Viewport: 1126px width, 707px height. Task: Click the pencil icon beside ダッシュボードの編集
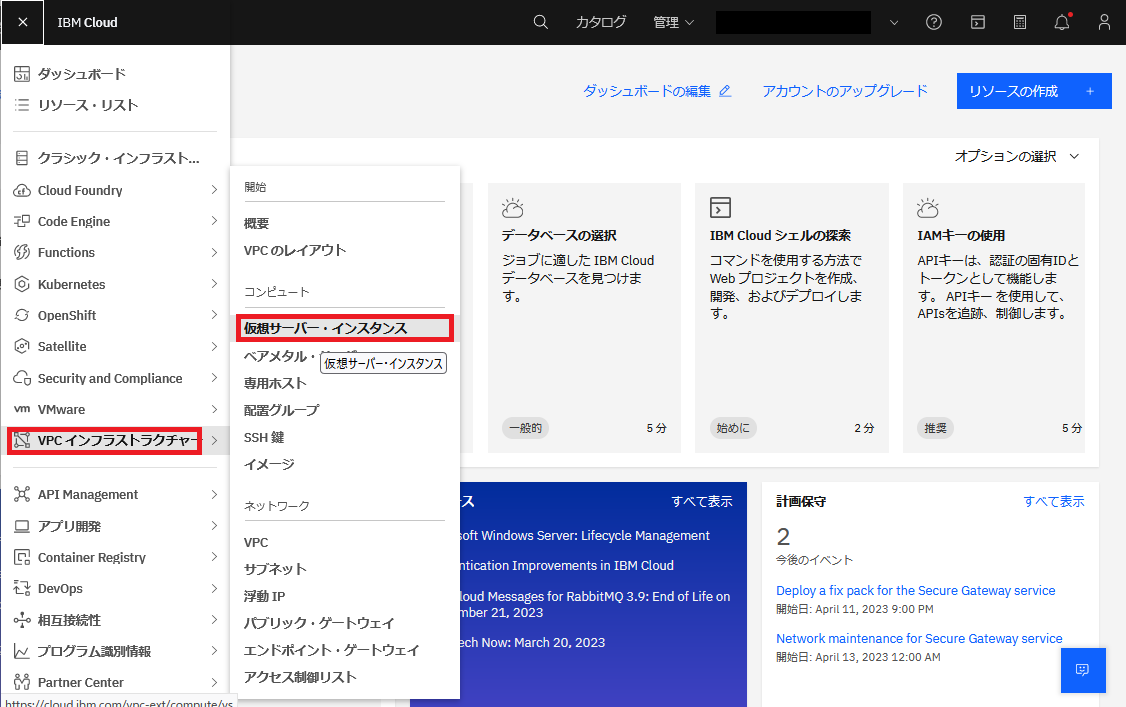point(725,91)
